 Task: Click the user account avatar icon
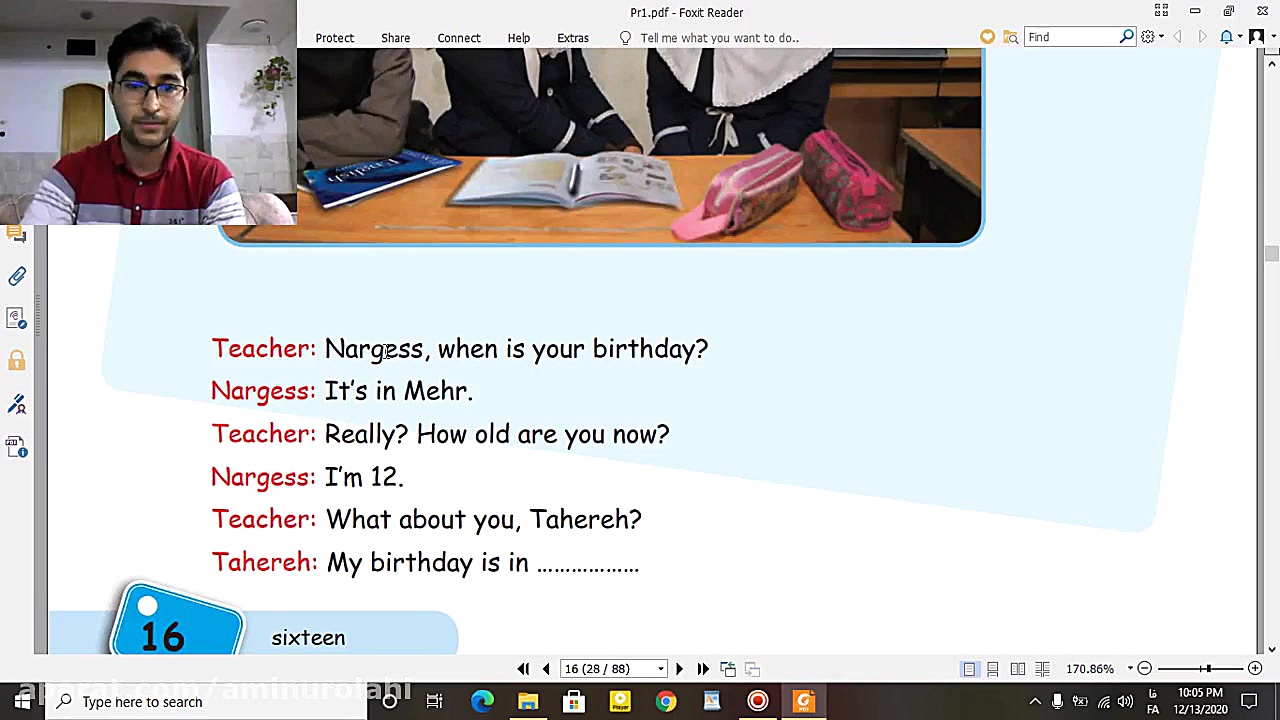(x=1256, y=37)
